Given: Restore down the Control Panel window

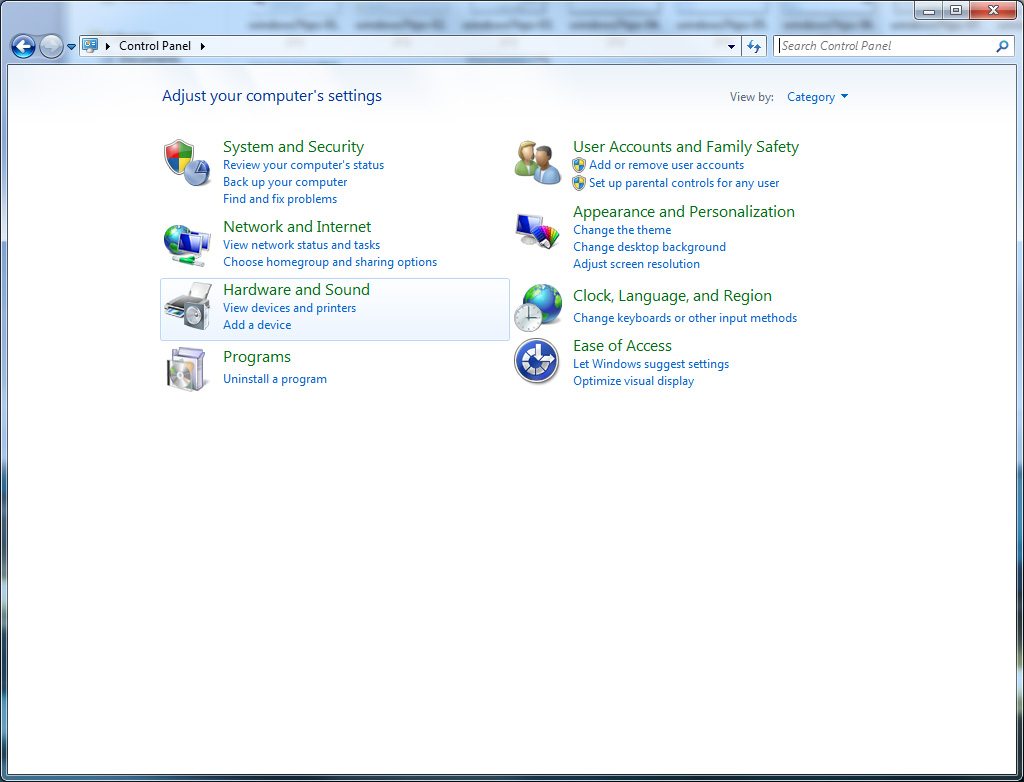Looking at the screenshot, I should [955, 10].
